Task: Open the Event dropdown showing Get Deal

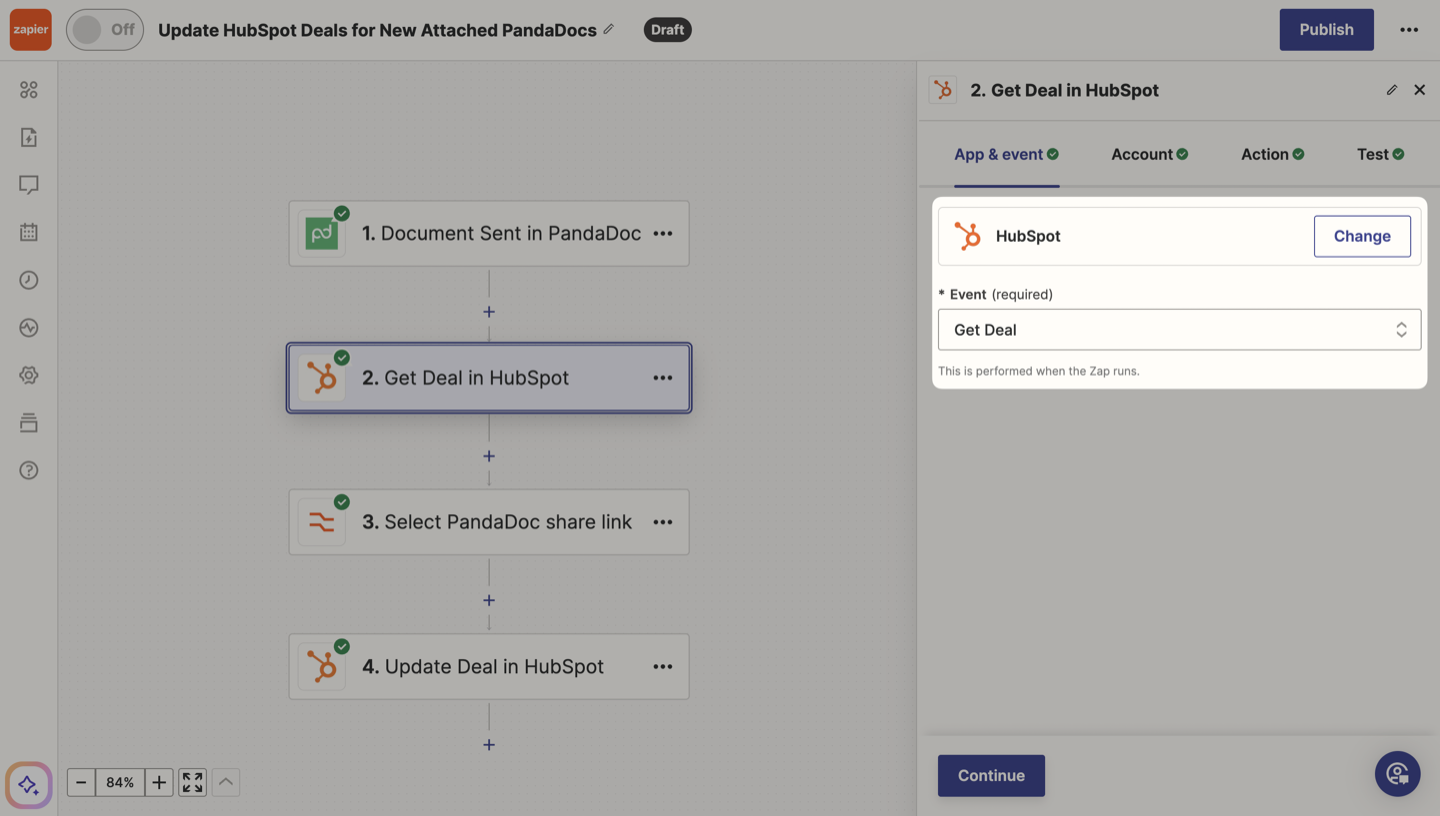Action: [x=1179, y=330]
